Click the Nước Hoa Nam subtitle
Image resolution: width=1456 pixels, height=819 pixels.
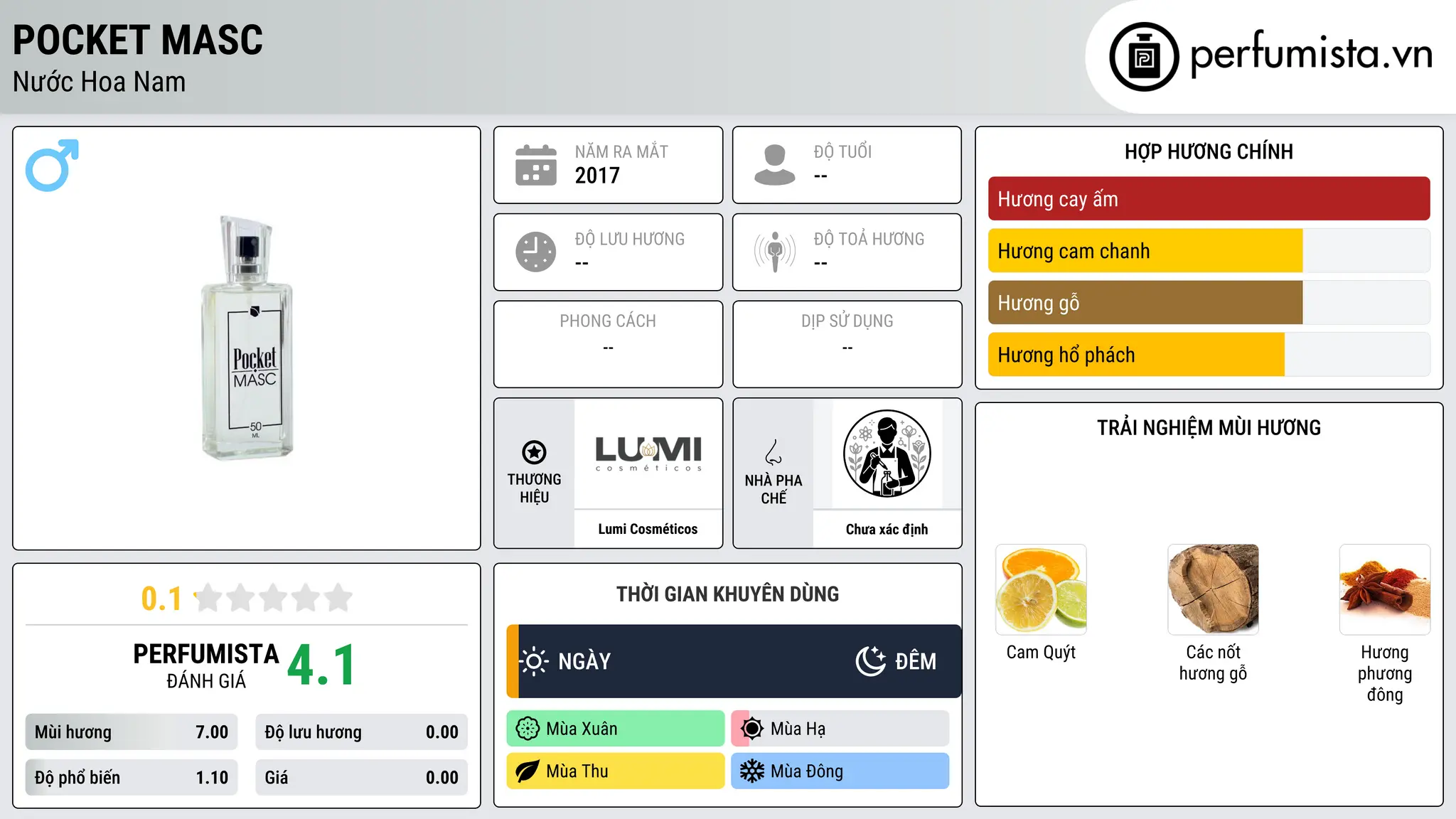pyautogui.click(x=100, y=82)
